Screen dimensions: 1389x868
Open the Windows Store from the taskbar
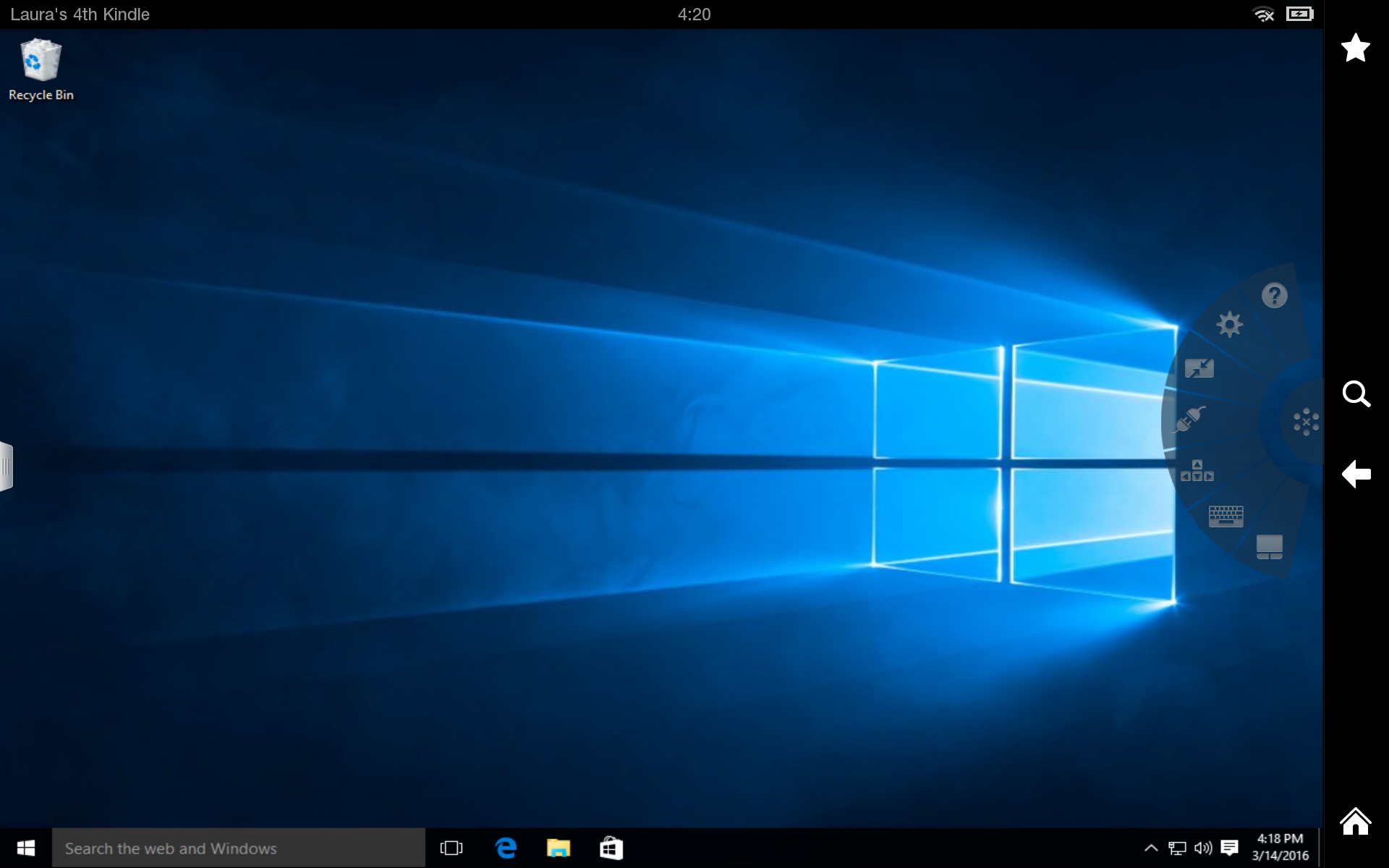[x=611, y=848]
